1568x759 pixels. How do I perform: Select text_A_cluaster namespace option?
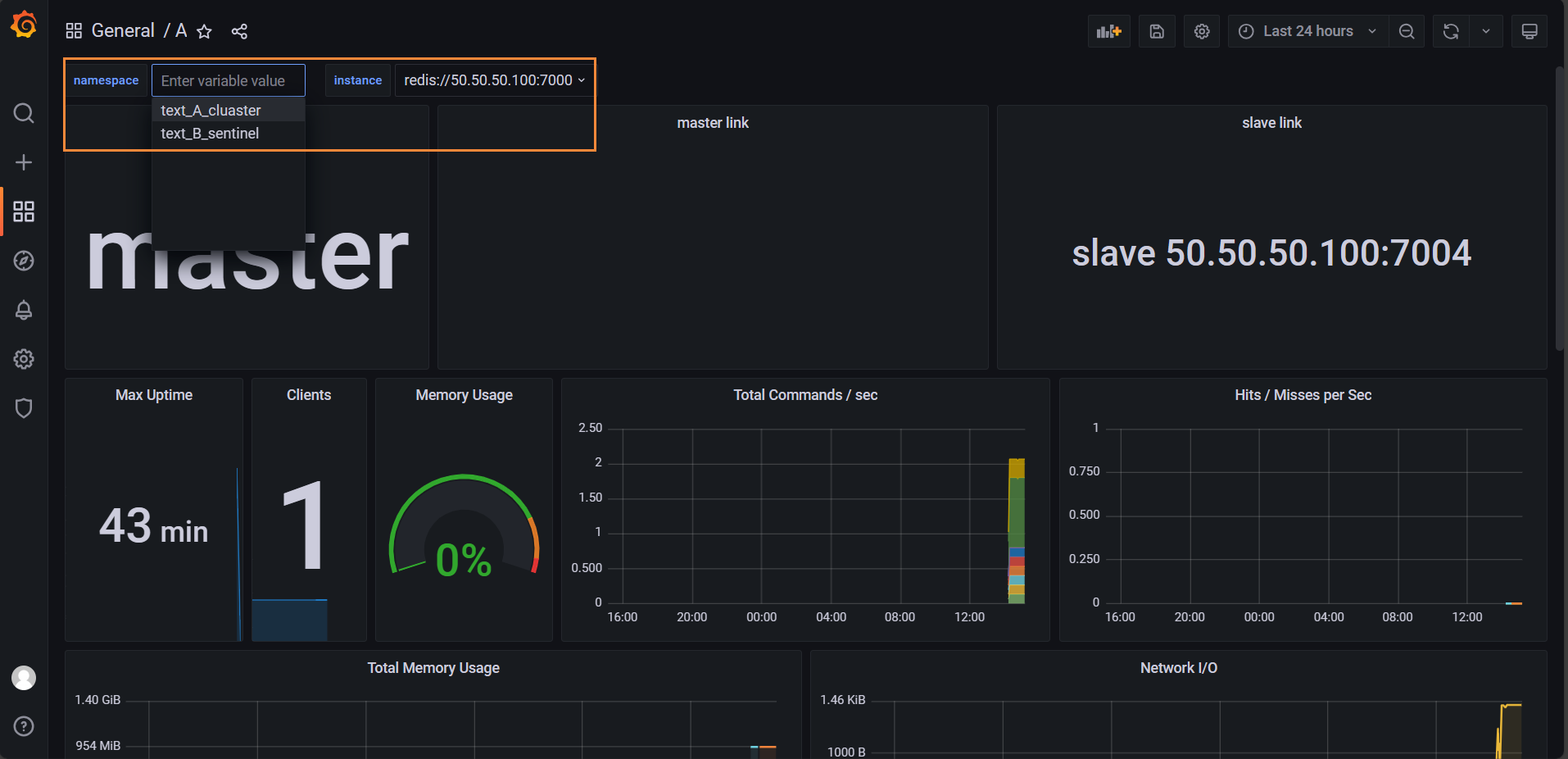[x=229, y=111]
